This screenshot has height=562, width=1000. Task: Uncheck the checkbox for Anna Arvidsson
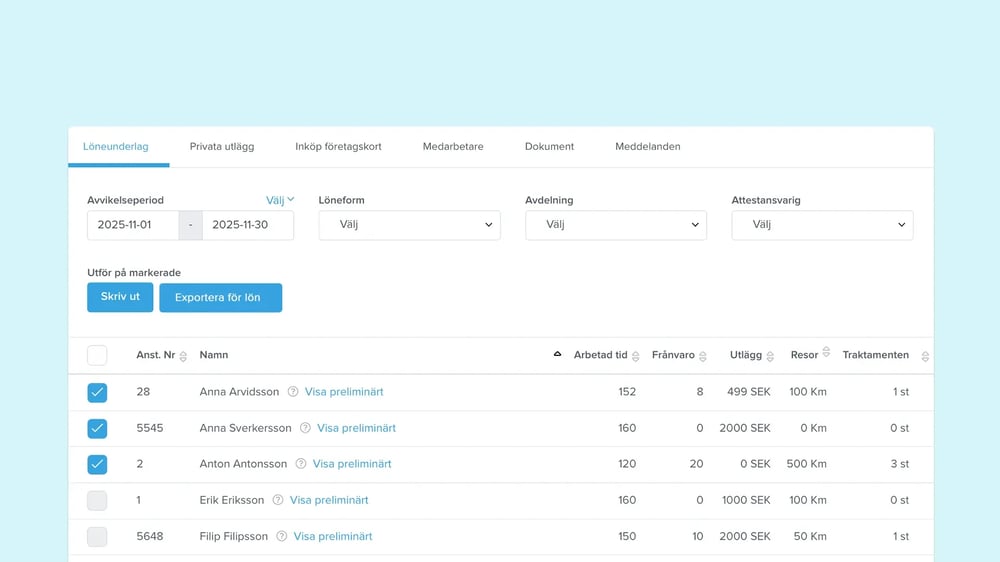(x=97, y=393)
